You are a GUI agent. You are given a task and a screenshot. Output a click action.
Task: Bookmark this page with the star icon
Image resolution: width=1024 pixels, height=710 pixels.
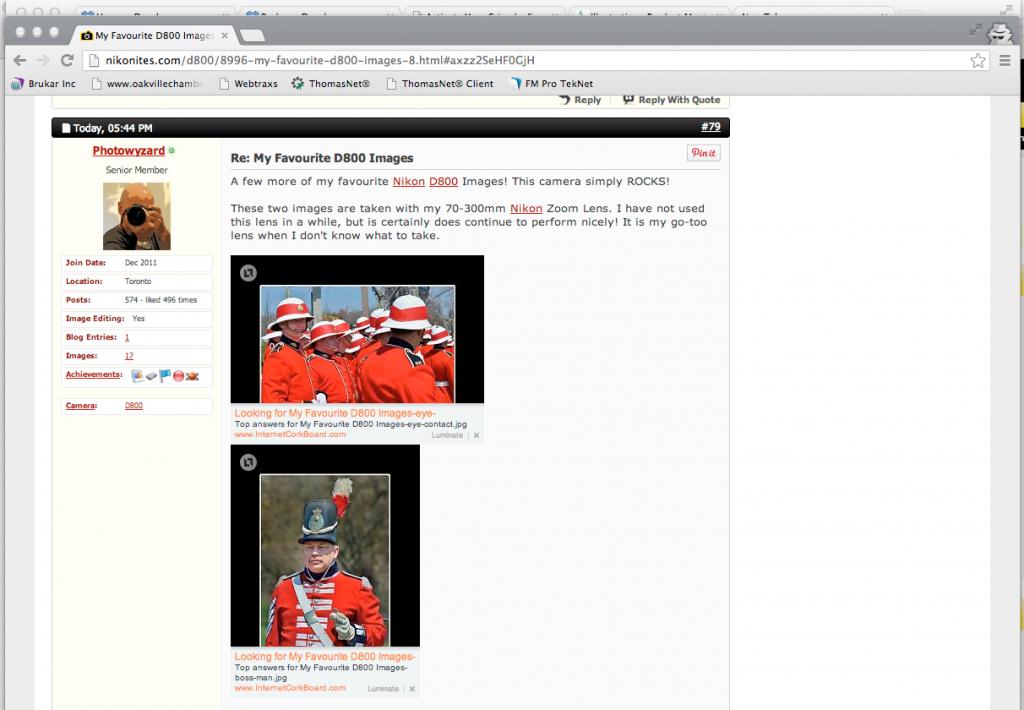coord(977,60)
